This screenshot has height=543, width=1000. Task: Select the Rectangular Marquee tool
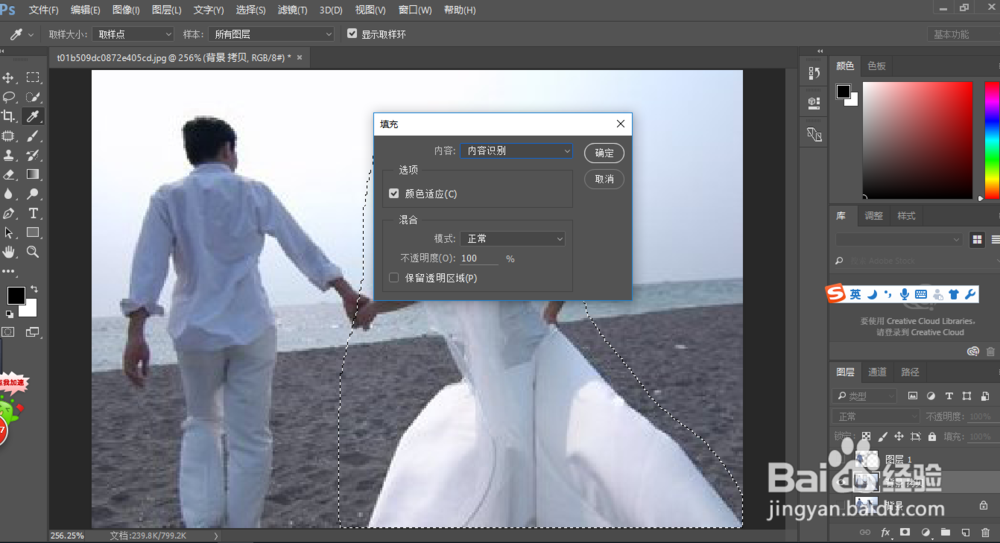coord(33,78)
